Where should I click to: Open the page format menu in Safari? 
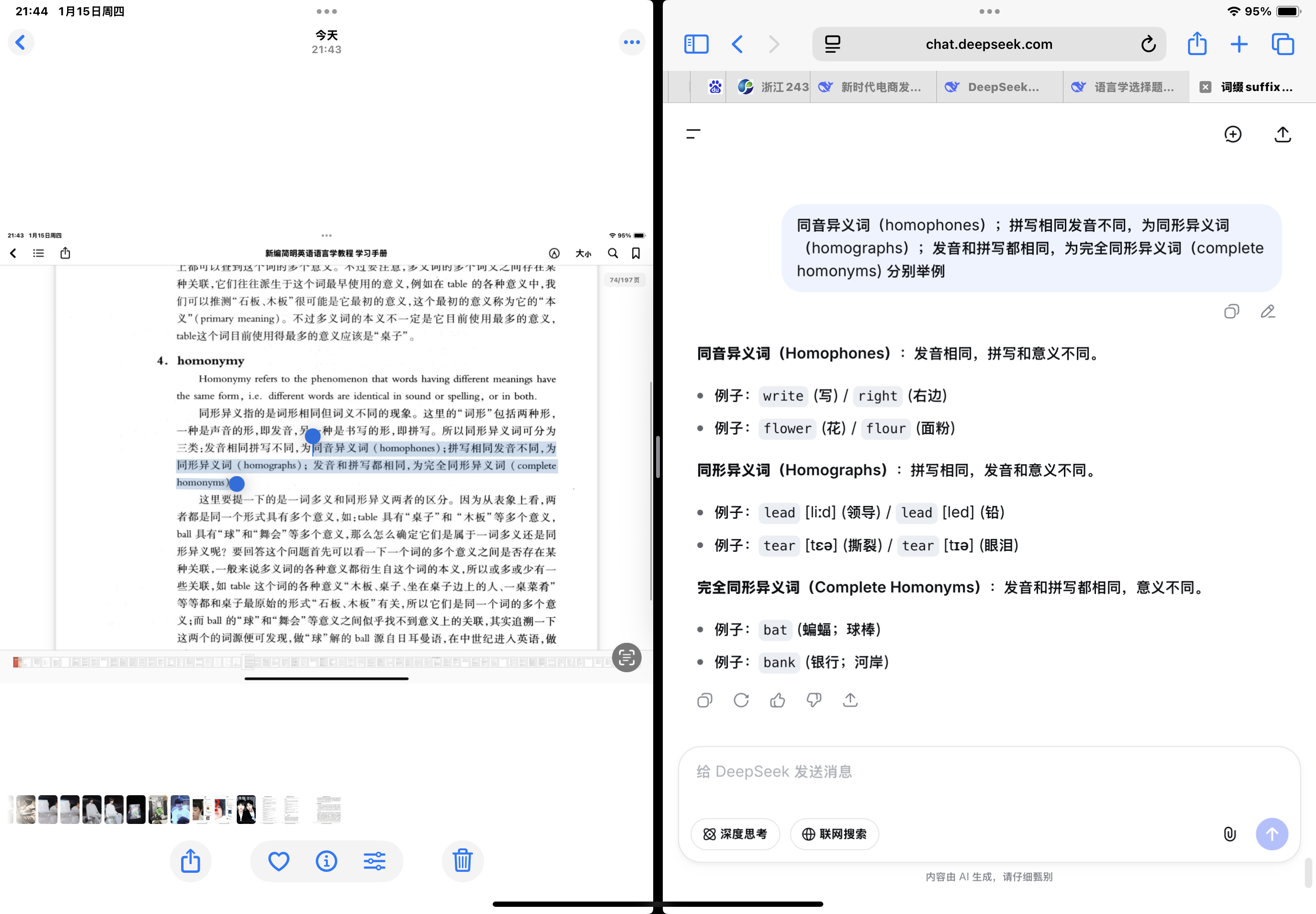(x=832, y=44)
